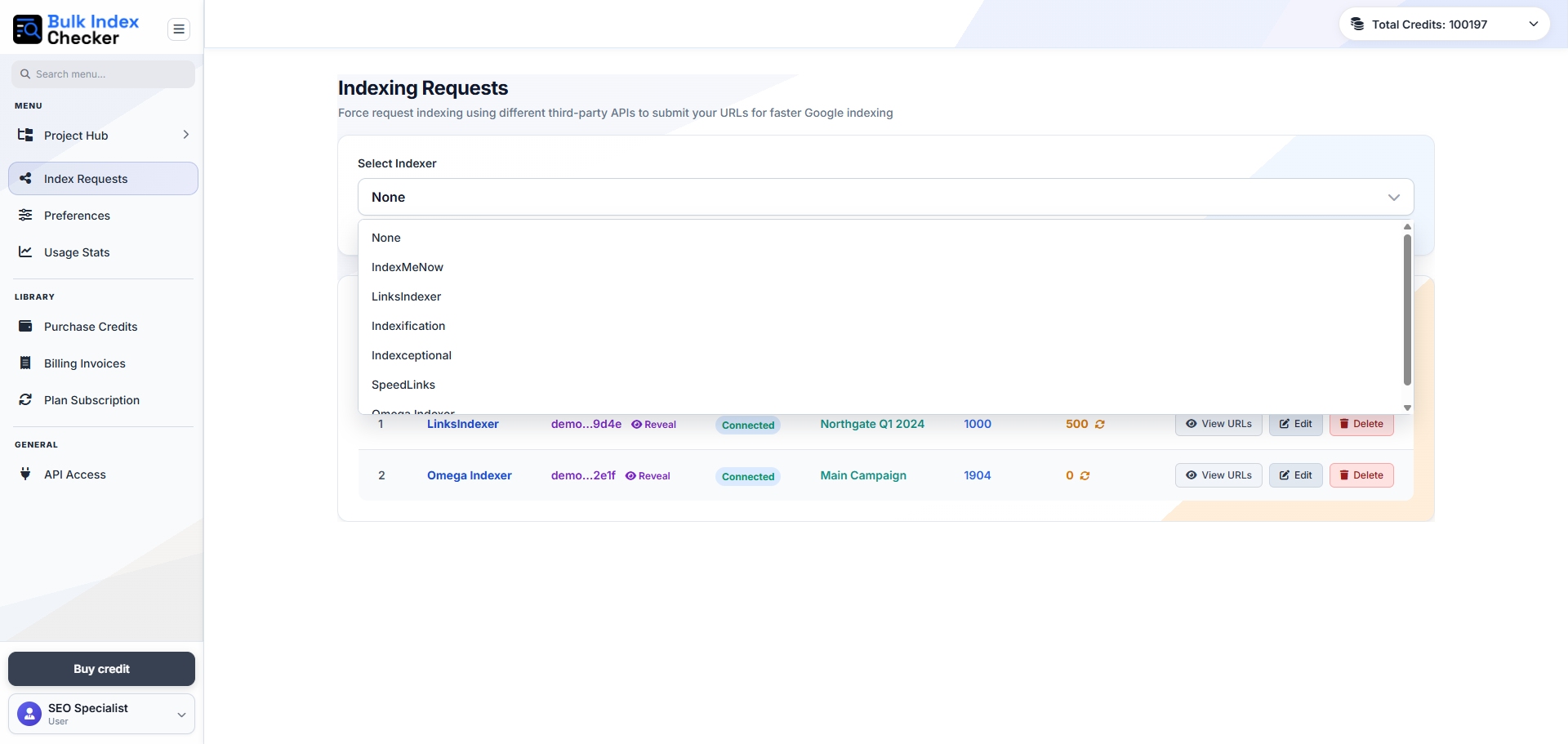View URLs for LinksIndexer row
Screen dimensions: 1568x744
(1218, 424)
